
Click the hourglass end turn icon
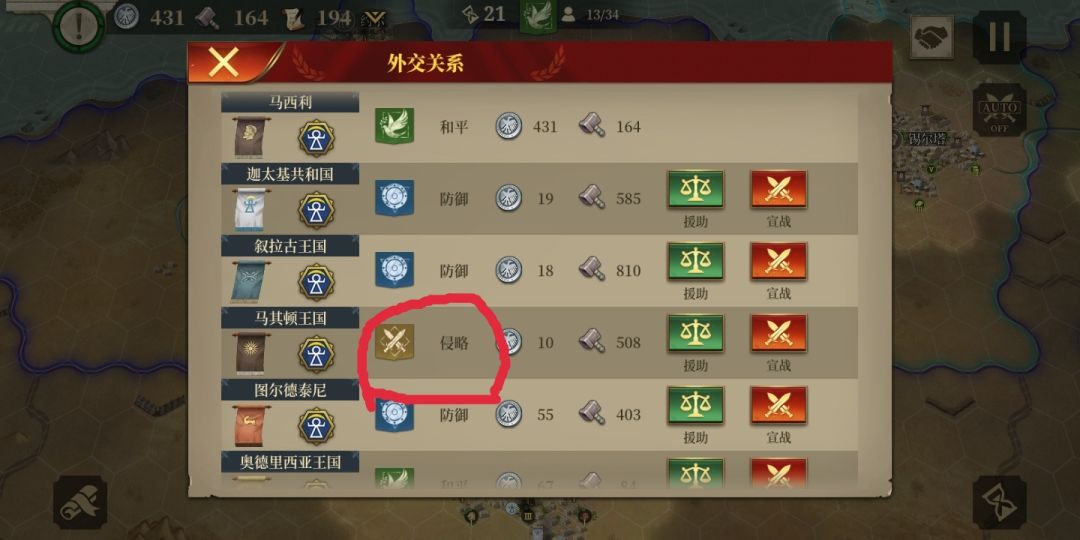coord(999,502)
